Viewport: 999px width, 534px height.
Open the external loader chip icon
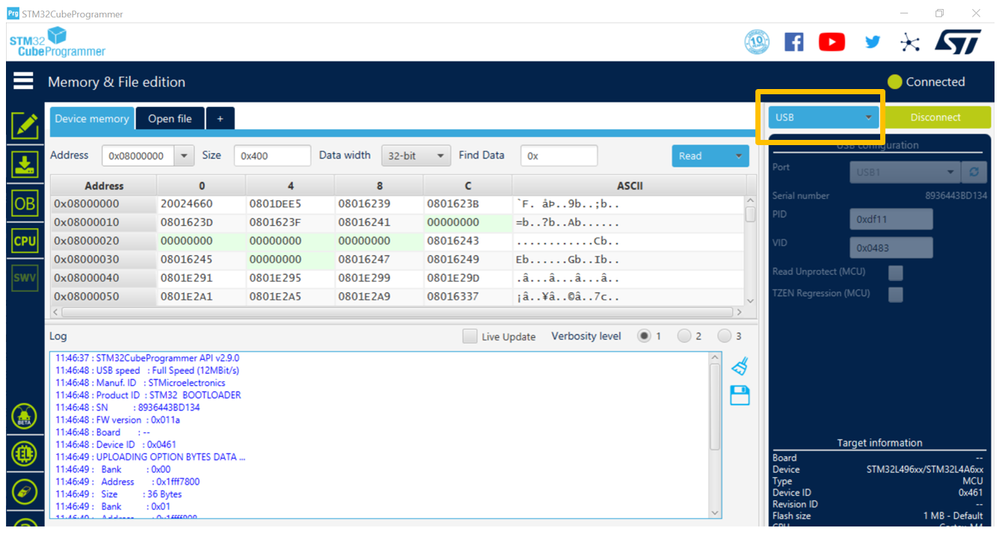24,454
